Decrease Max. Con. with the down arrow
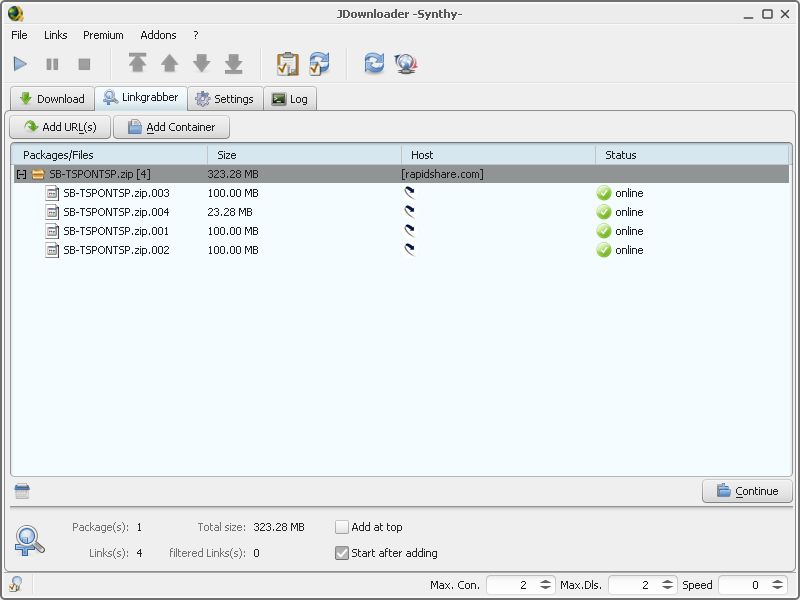800x600 pixels. (545, 588)
